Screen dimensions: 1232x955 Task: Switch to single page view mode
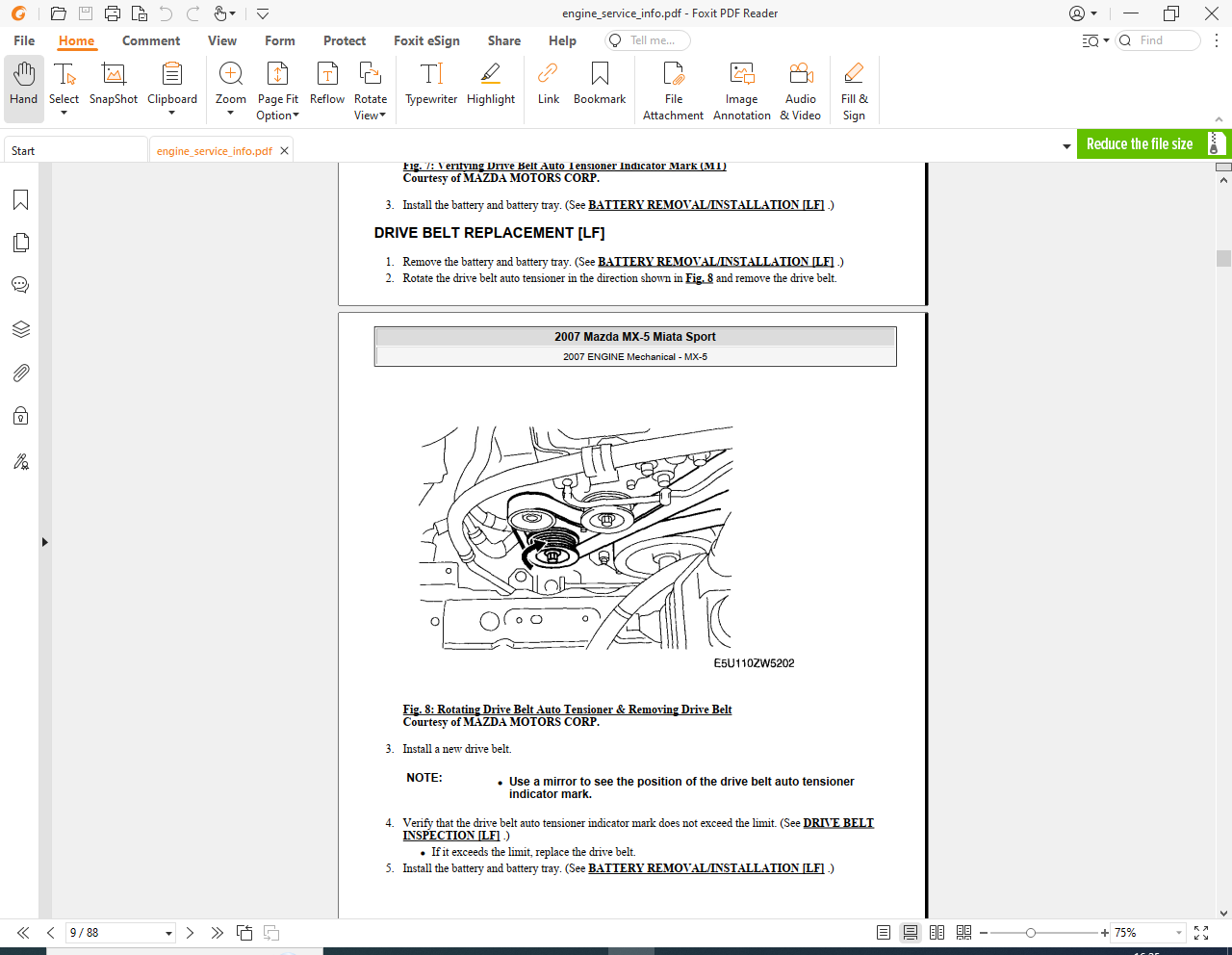tap(884, 933)
